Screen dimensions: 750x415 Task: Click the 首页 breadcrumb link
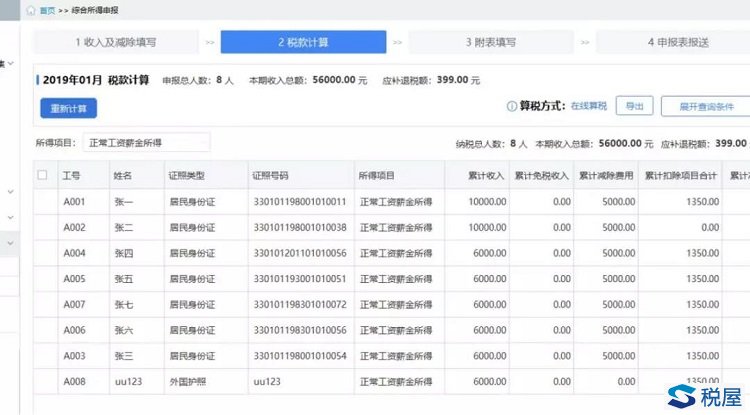coord(47,9)
